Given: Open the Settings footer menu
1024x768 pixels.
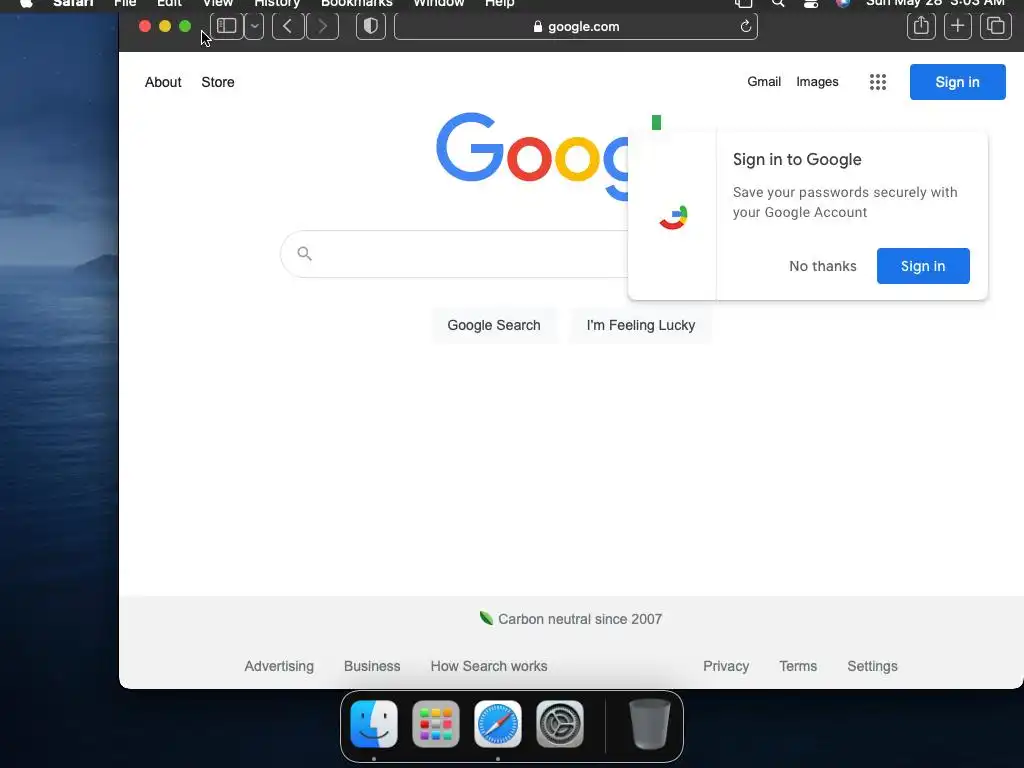Looking at the screenshot, I should click(872, 666).
